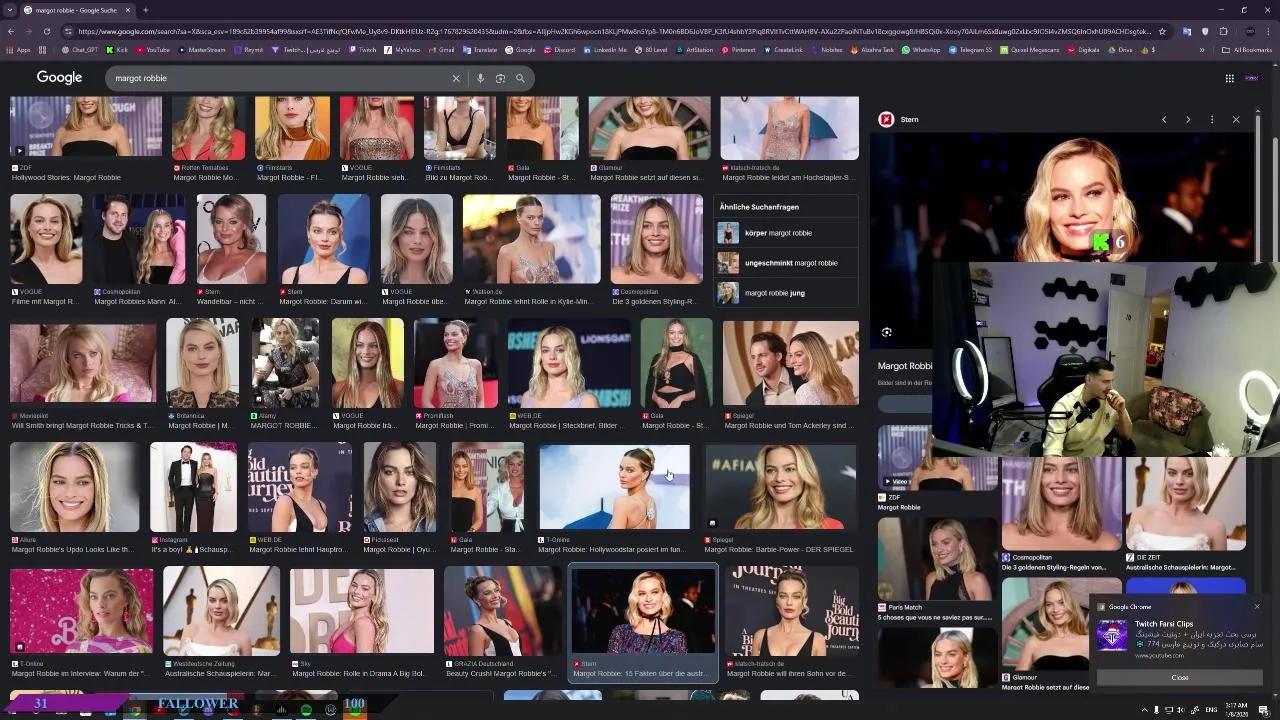Show previous image in Stern preview panel
This screenshot has width=1280, height=720.
(x=1164, y=119)
